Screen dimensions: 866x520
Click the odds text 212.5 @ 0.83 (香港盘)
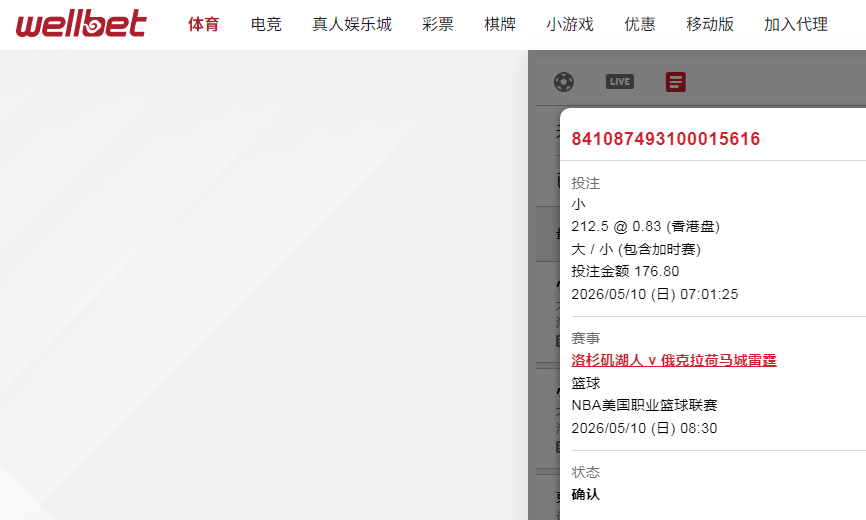pyautogui.click(x=645, y=226)
